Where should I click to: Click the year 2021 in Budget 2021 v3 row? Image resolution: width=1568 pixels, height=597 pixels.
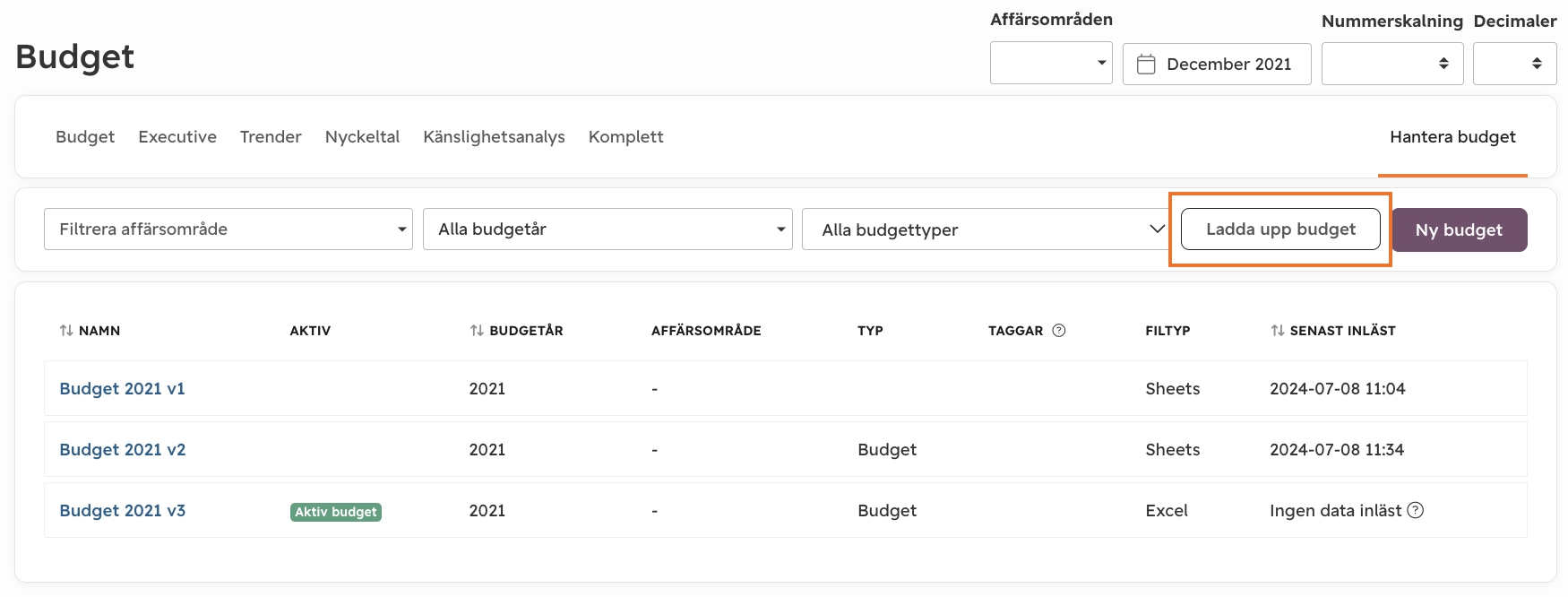point(487,510)
